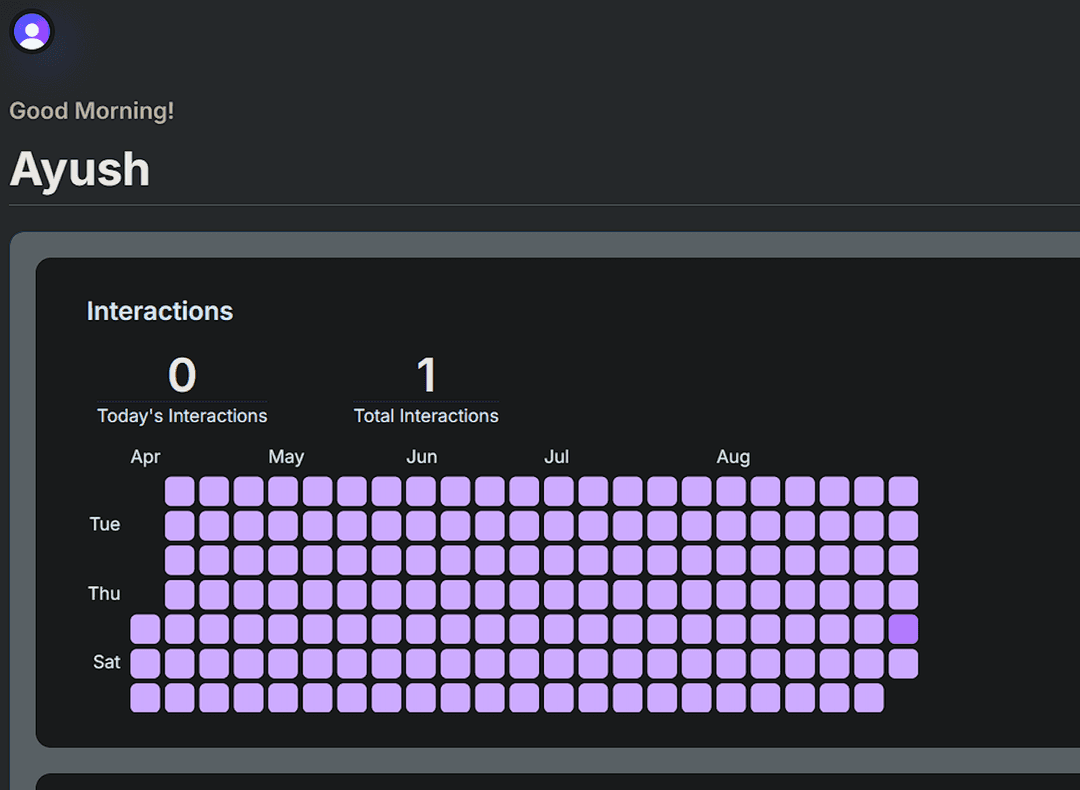
Task: Click the Aug month label
Action: 733,457
